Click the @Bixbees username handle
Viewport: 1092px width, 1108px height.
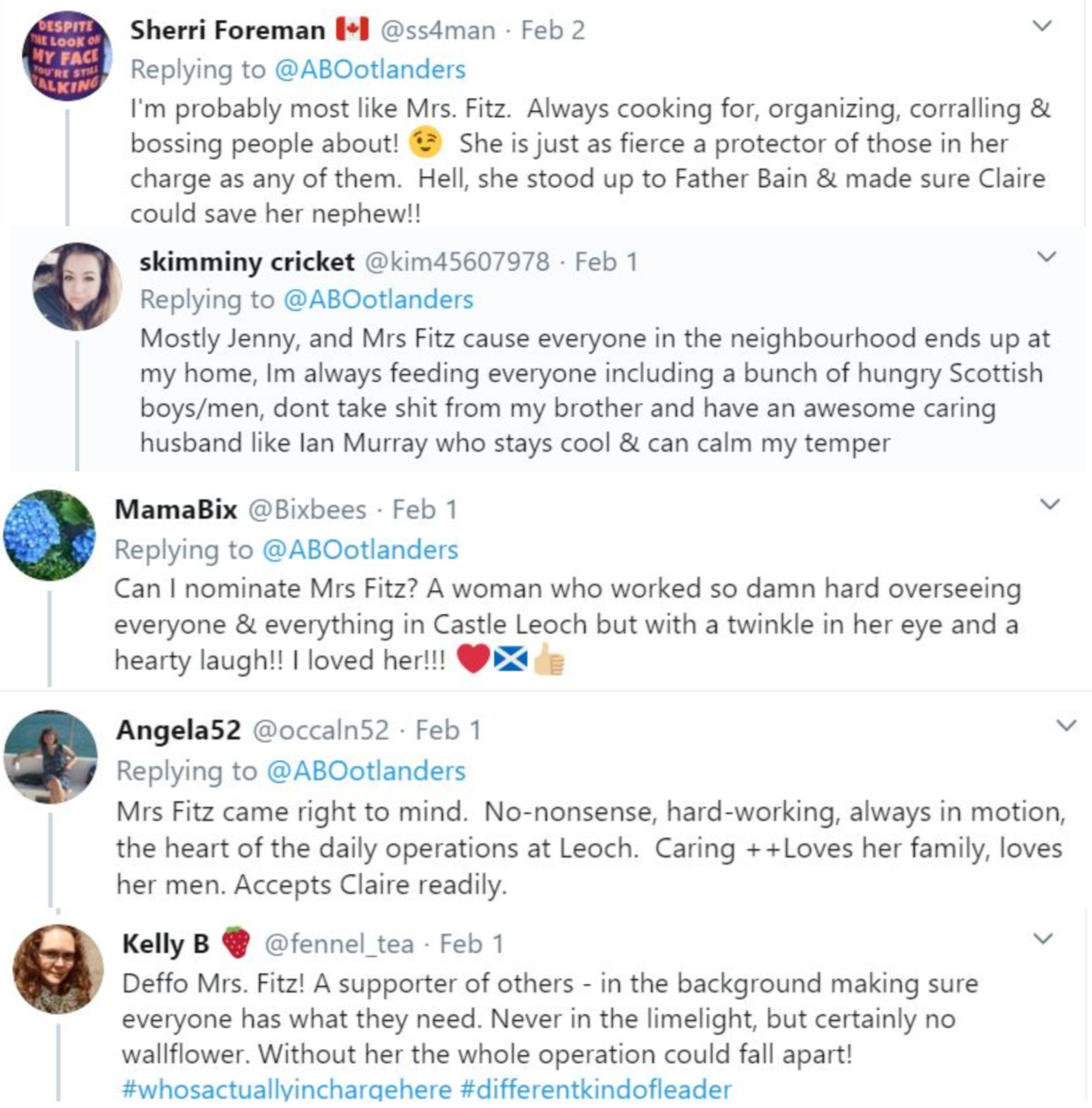(x=307, y=510)
